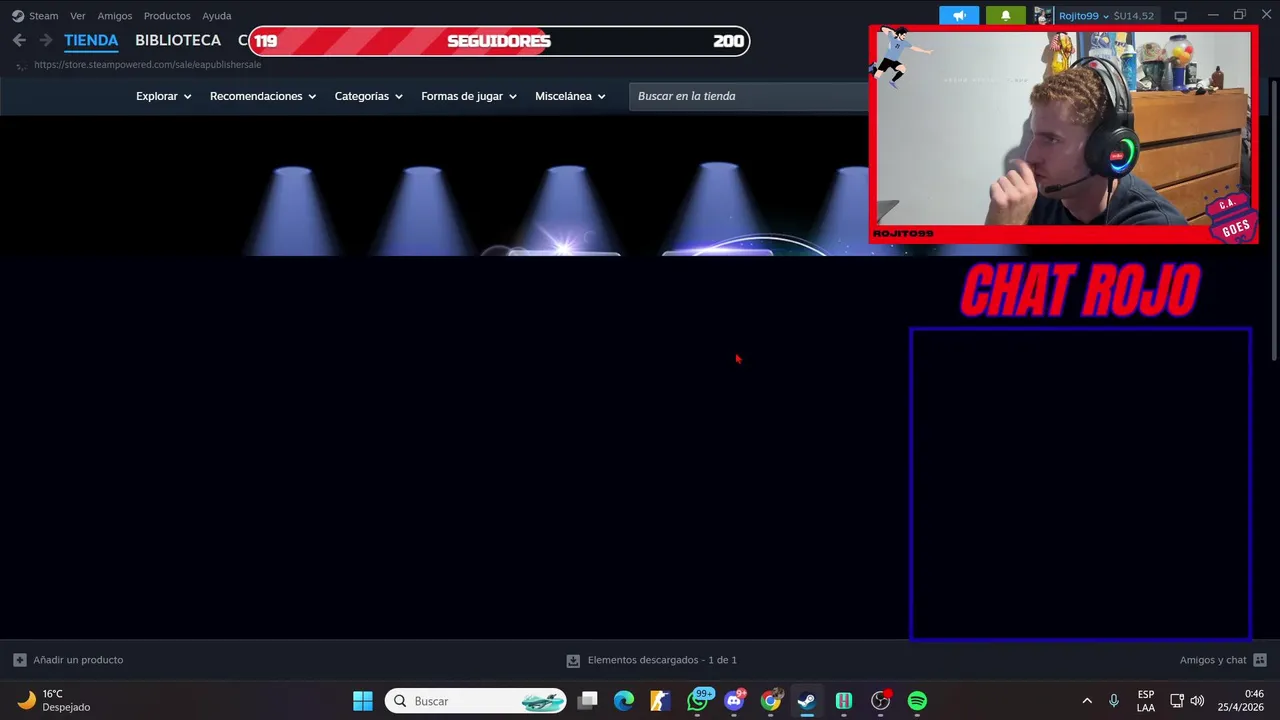Open the weather widget showing 16°C
The image size is (1280, 720).
[55, 701]
